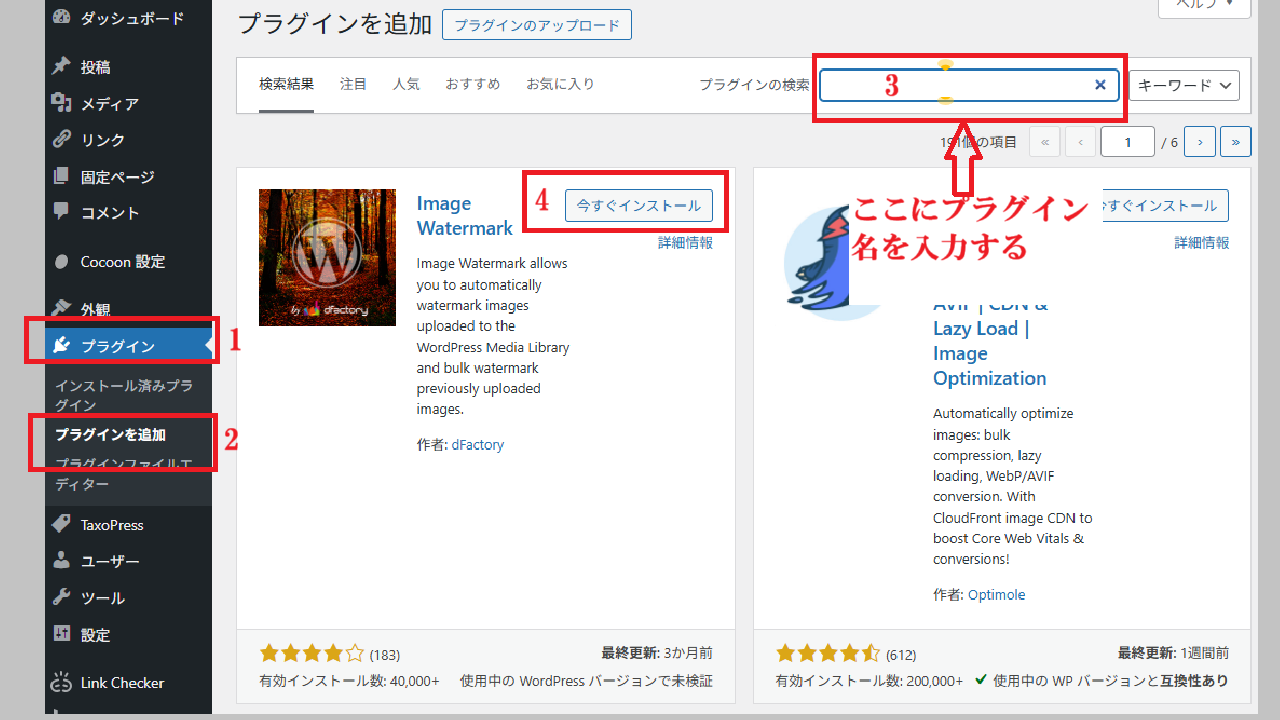The width and height of the screenshot is (1280, 720).
Task: Switch to the 注目 tab
Action: (353, 84)
